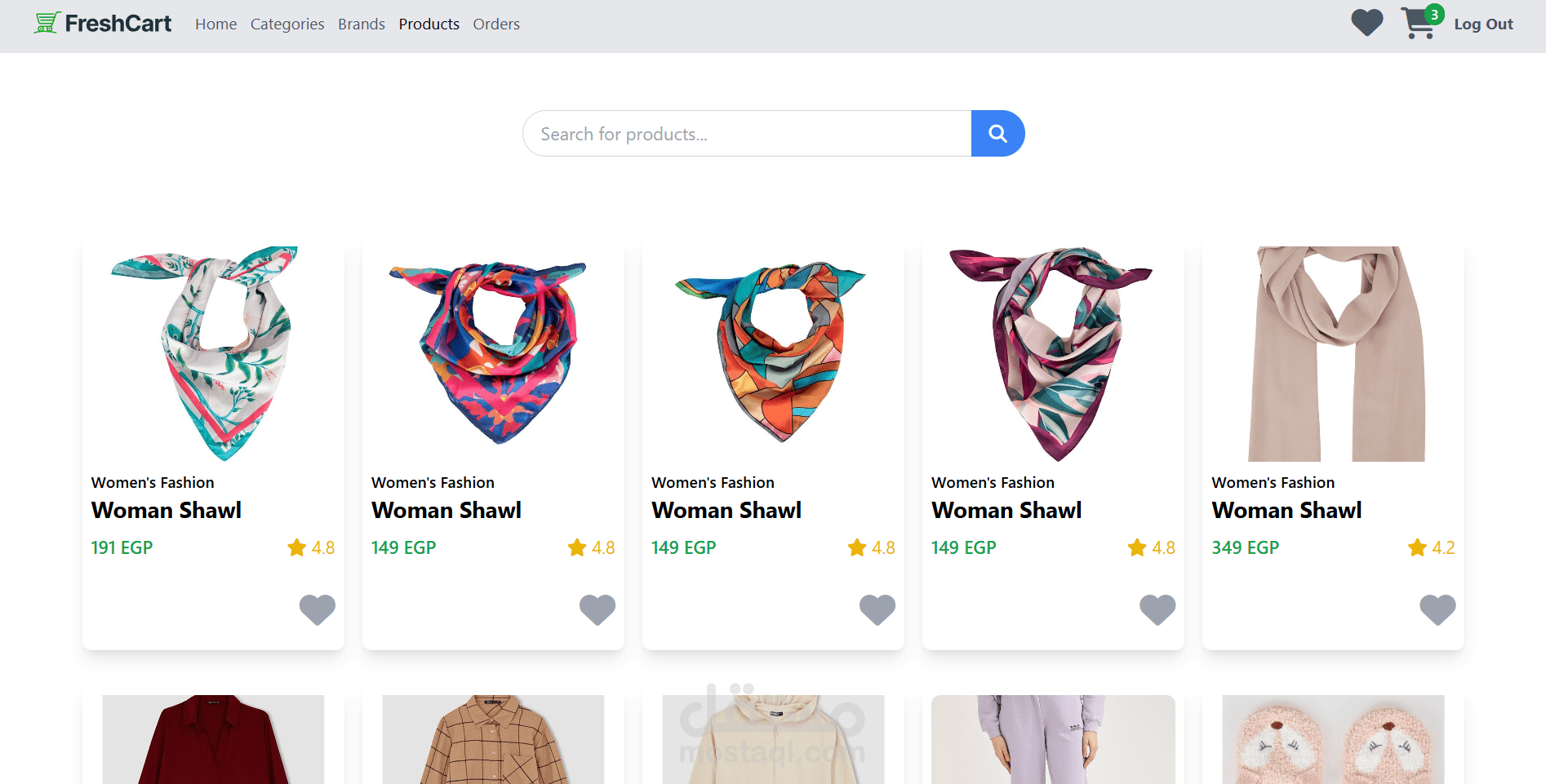
Task: Open the pink fluffy slippers product
Action: [1333, 740]
